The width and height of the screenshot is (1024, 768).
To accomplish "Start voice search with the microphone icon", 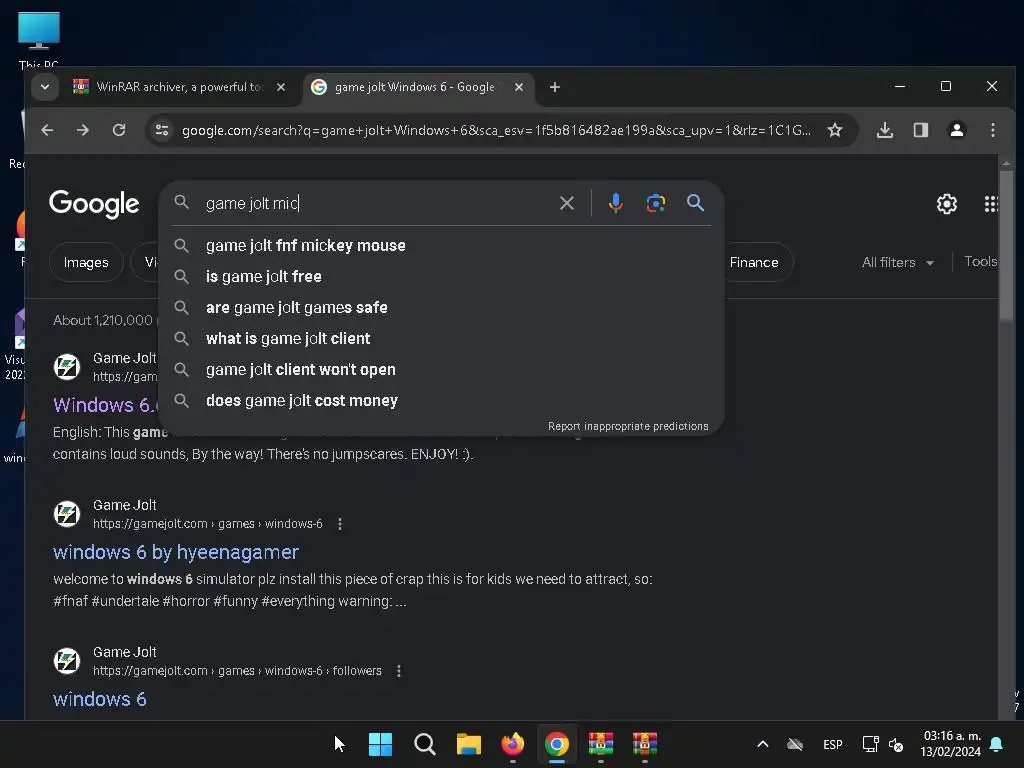I will click(615, 203).
